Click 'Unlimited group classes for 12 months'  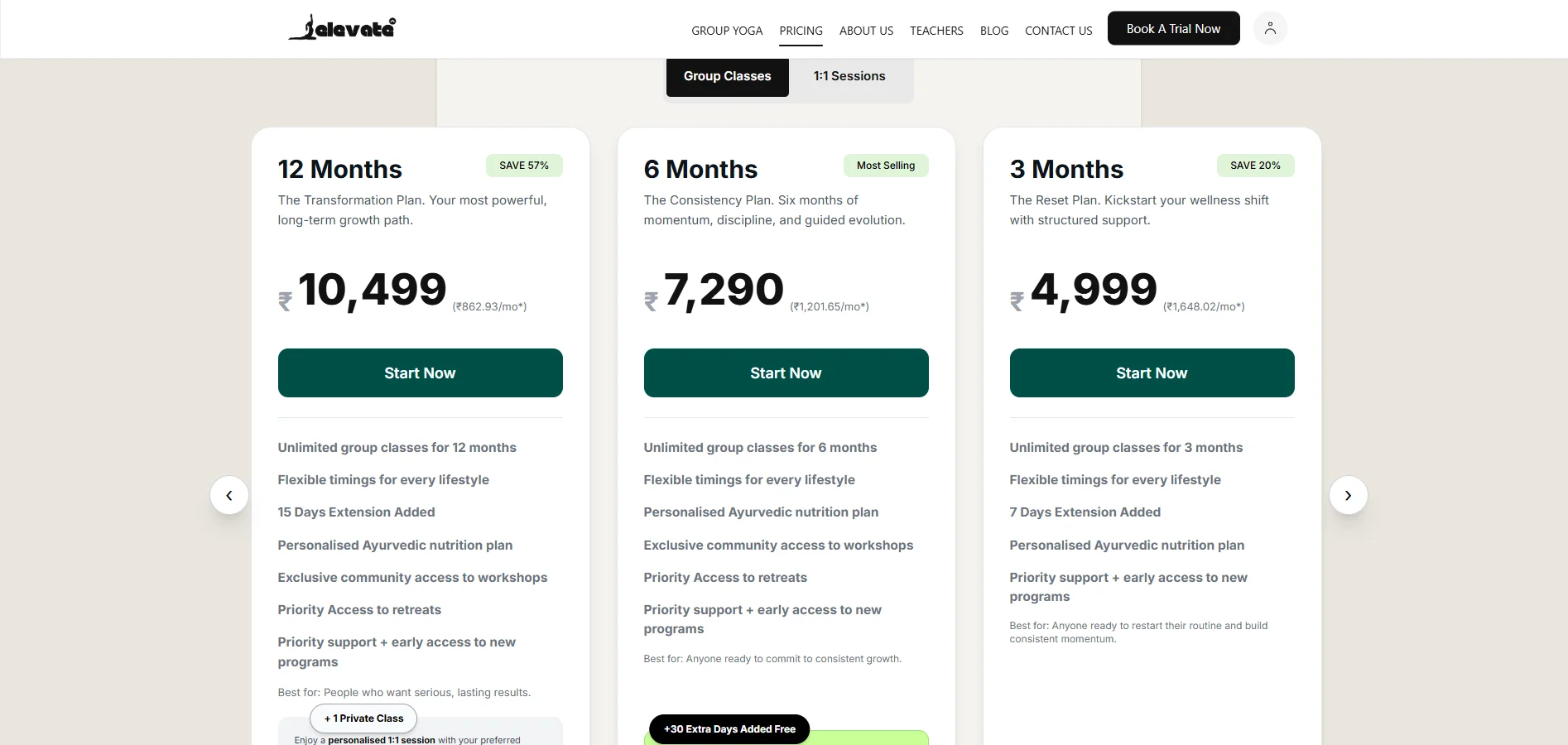tap(397, 448)
